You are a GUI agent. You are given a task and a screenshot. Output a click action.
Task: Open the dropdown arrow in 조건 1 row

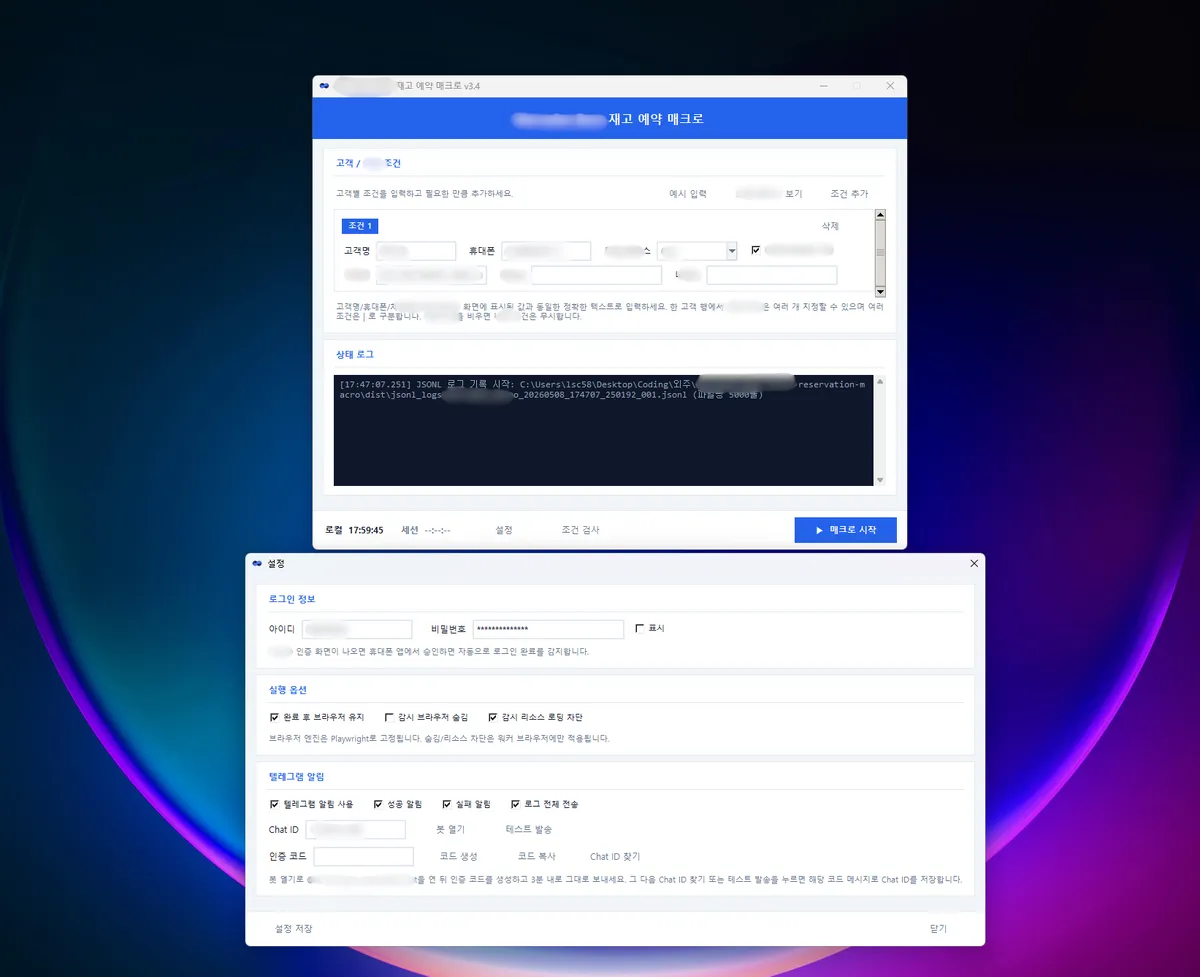(732, 251)
